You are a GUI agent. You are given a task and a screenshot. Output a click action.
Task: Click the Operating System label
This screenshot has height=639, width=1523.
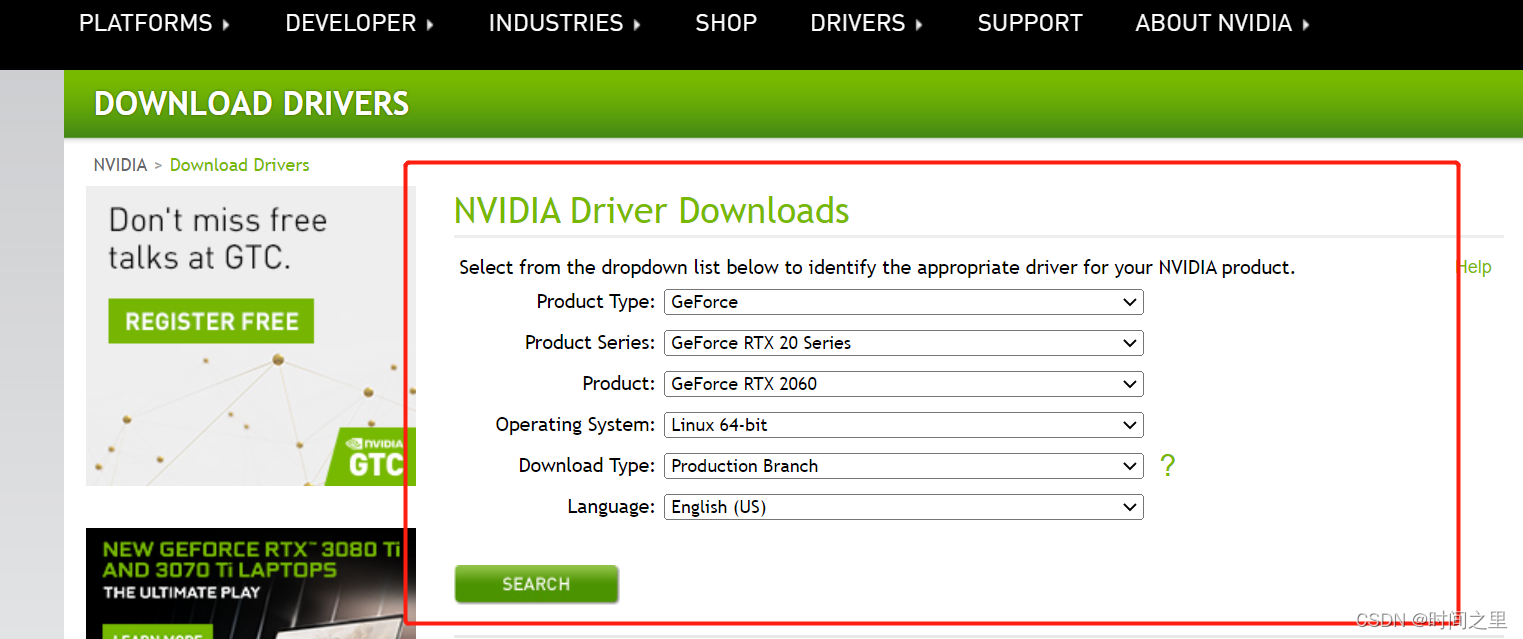(575, 425)
